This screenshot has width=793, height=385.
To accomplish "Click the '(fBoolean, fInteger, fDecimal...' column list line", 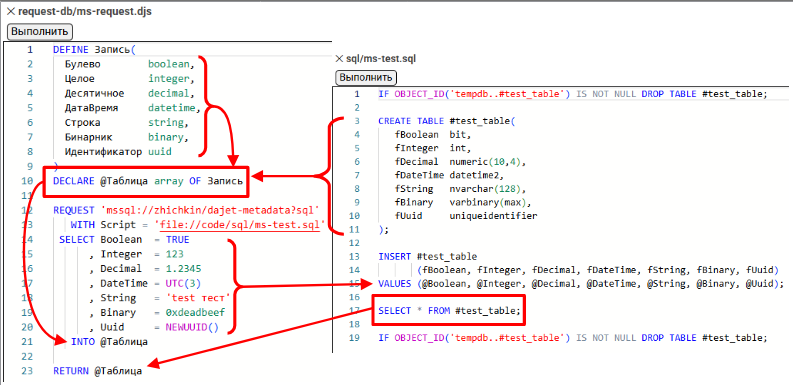I will [598, 270].
